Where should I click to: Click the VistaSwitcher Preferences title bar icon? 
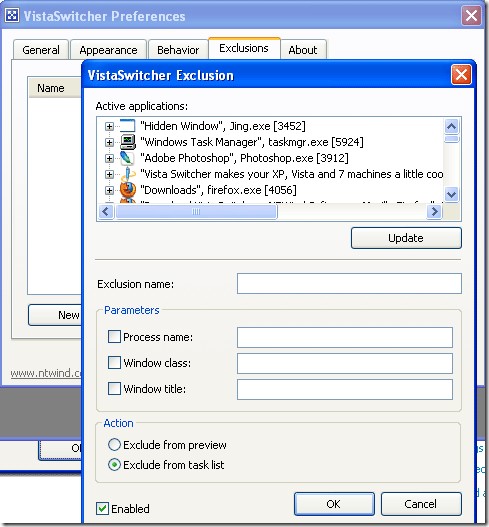12,15
